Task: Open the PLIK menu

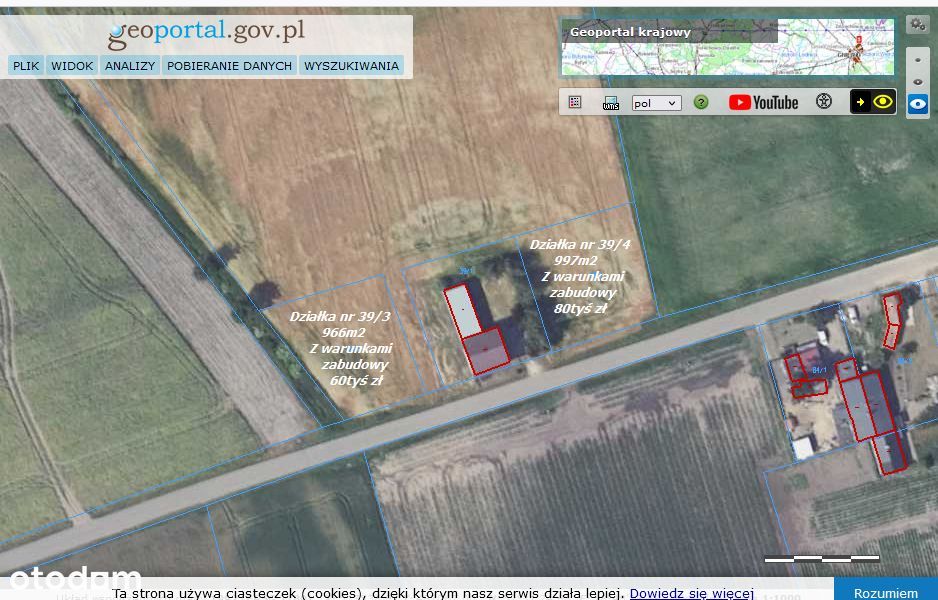Action: click(26, 66)
